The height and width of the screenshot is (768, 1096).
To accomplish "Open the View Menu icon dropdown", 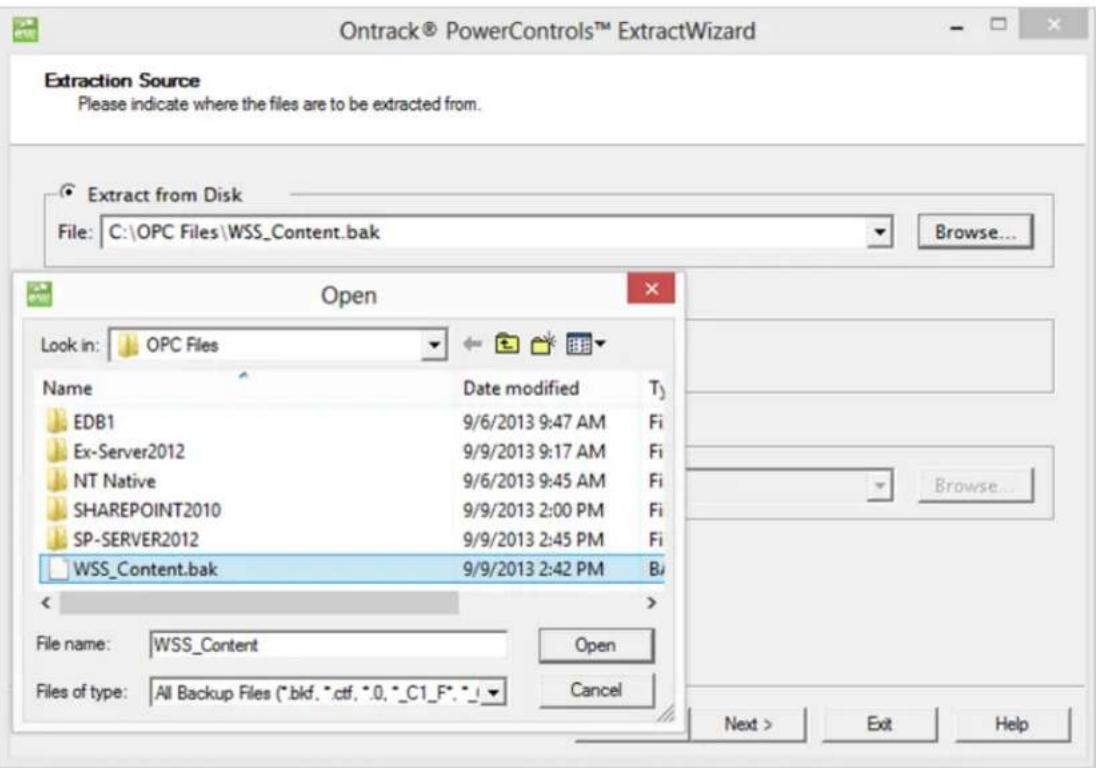I will (586, 344).
